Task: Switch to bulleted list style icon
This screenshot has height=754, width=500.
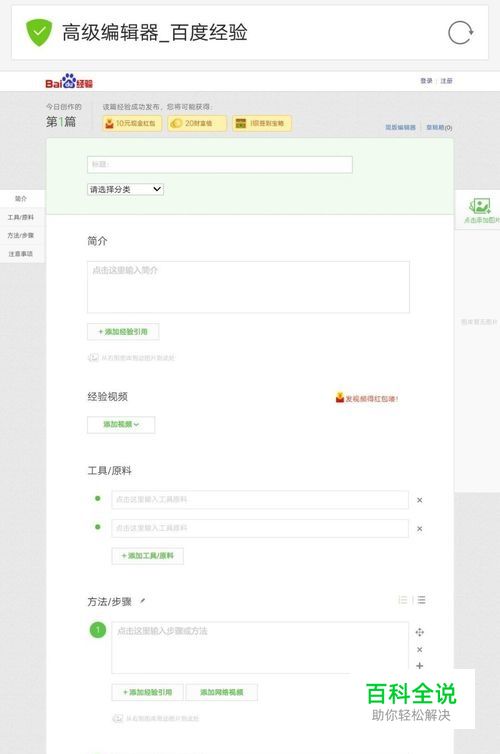Action: (421, 600)
